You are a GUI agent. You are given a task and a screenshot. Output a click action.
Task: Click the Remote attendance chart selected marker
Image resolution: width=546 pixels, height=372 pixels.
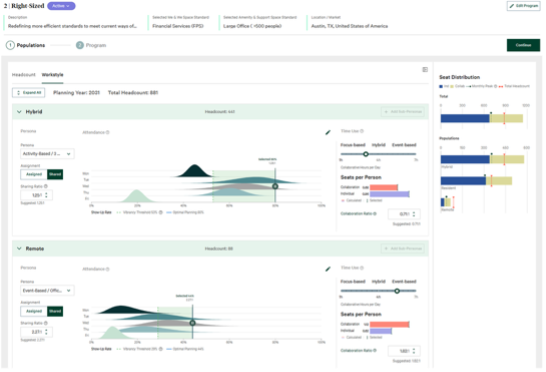(x=192, y=323)
